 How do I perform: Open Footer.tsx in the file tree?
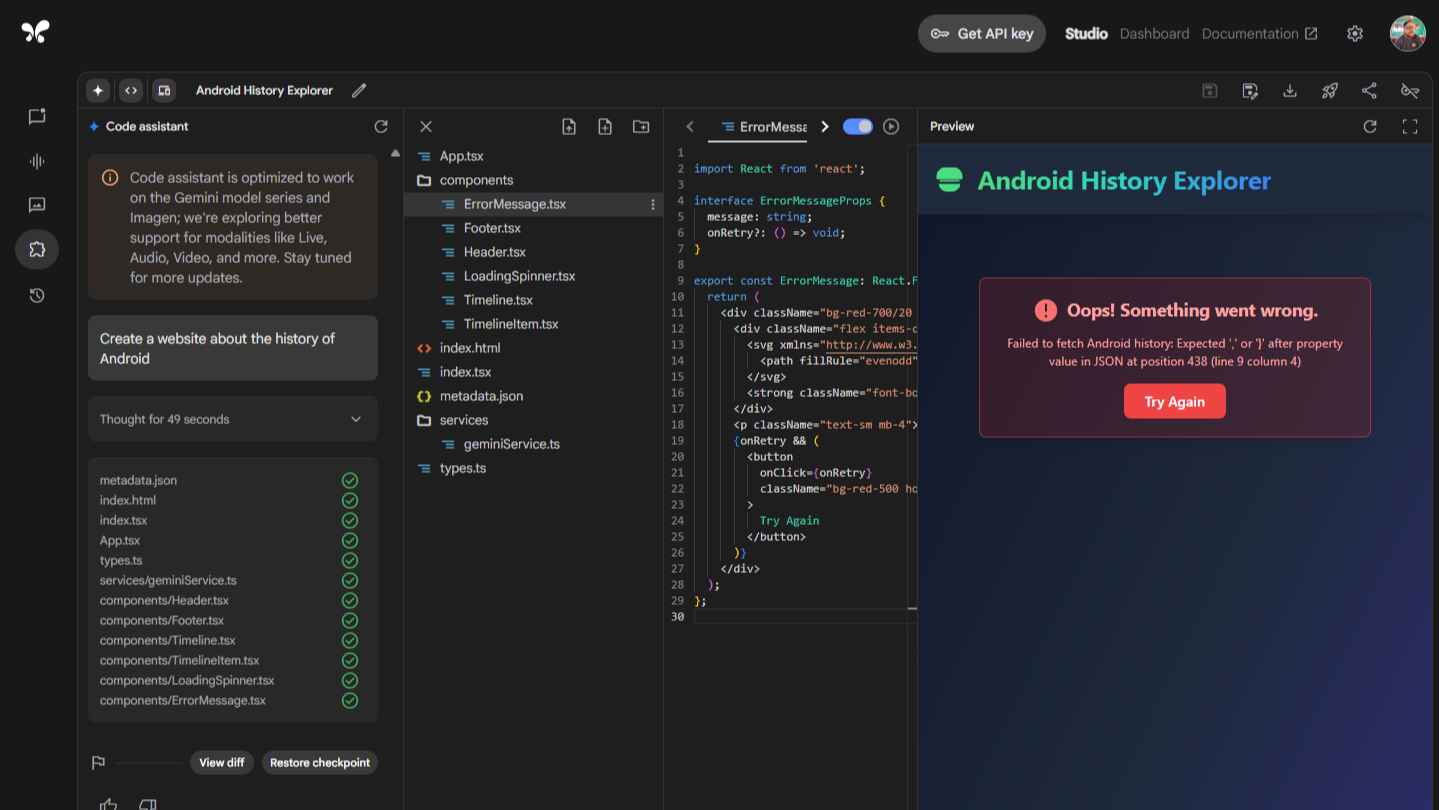click(x=492, y=228)
